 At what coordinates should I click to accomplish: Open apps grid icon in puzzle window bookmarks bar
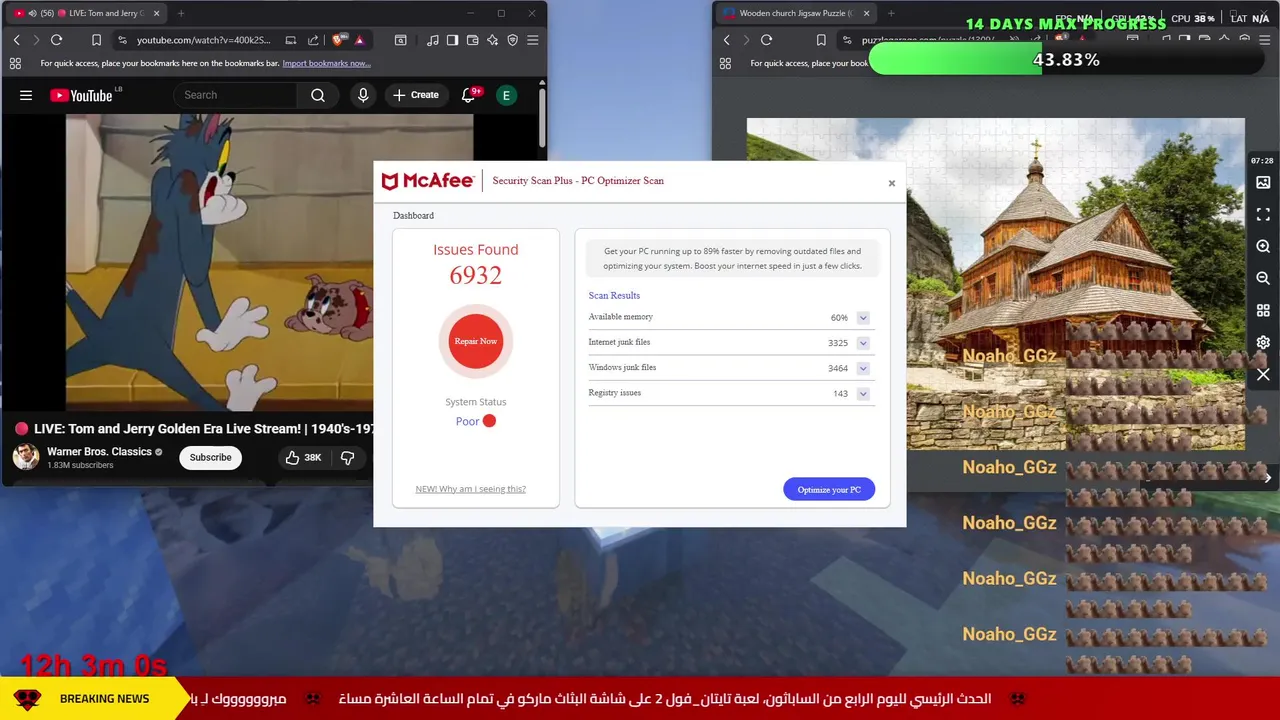click(x=725, y=63)
